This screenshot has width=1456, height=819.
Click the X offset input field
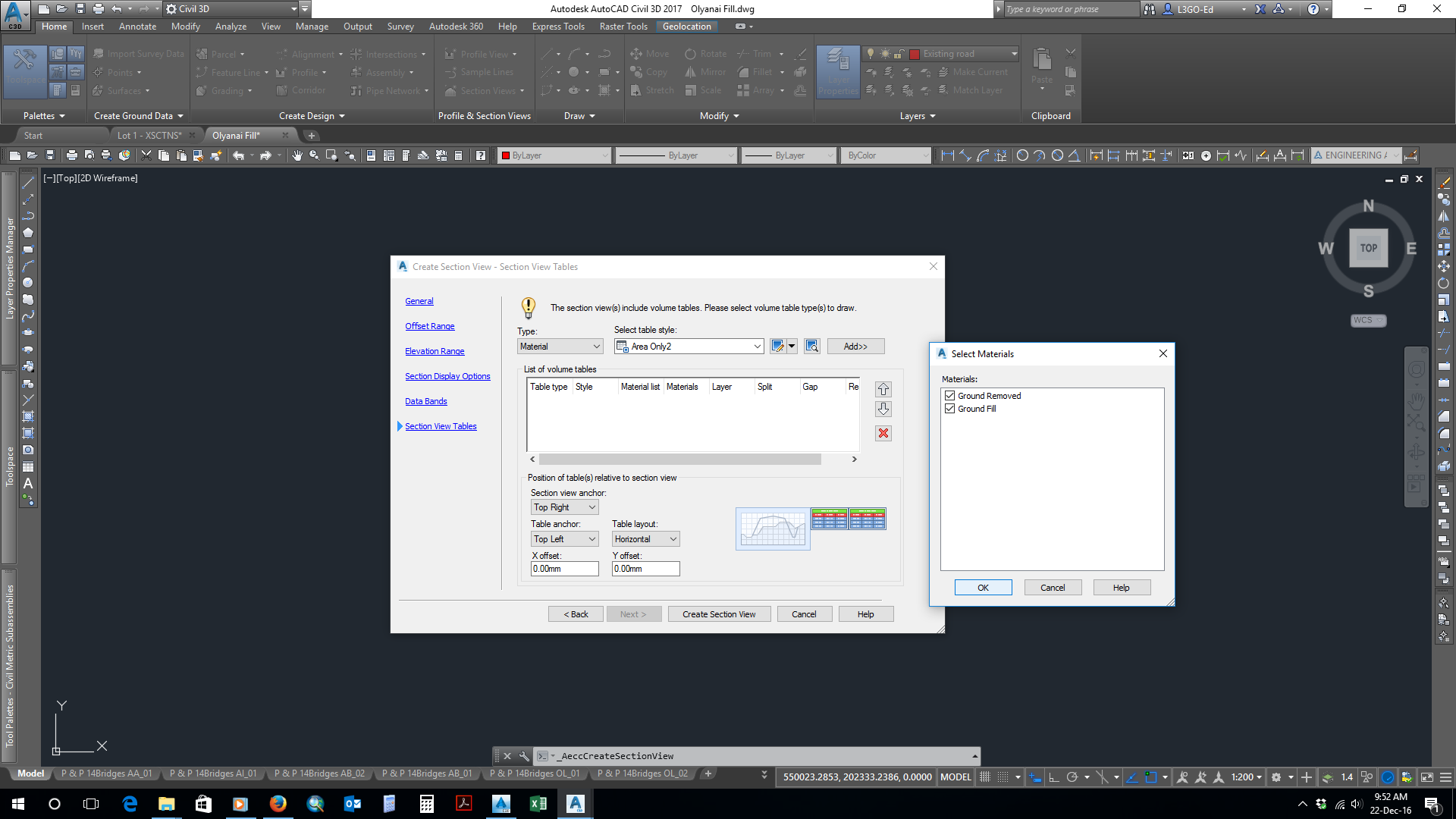(564, 569)
